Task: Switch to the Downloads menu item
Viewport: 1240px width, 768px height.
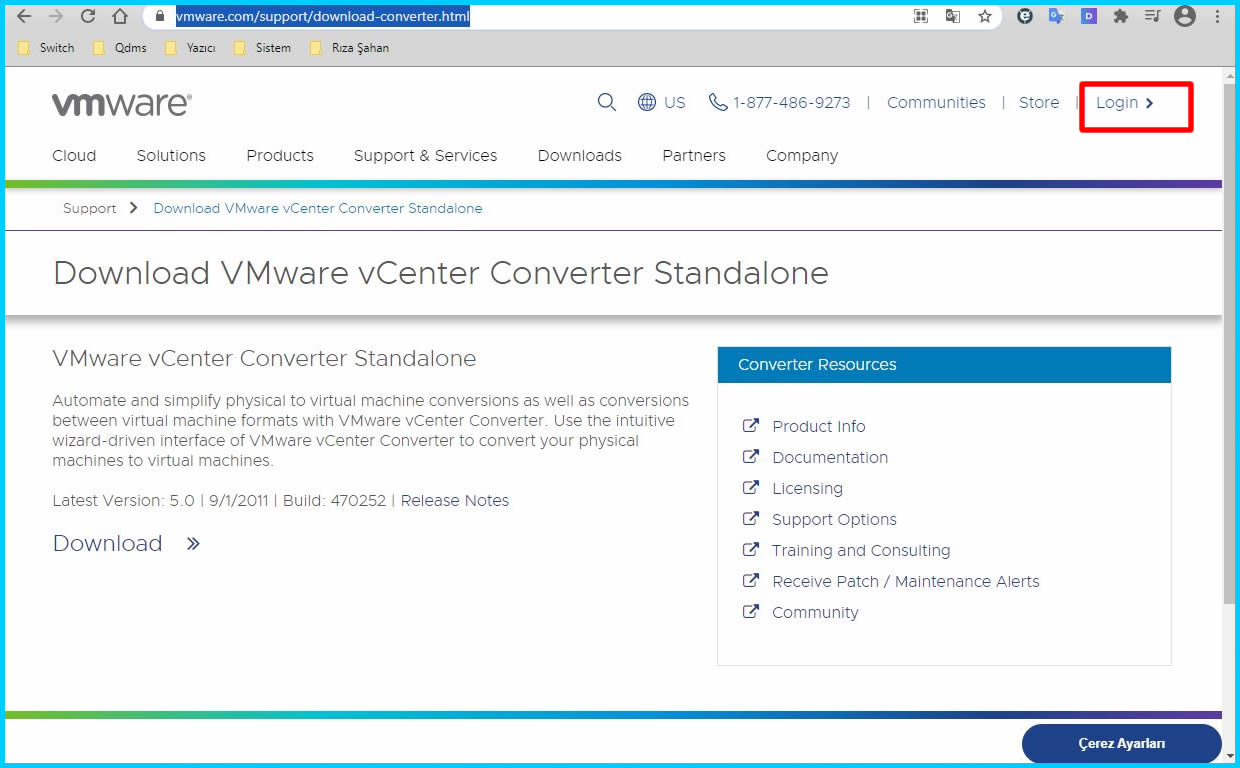Action: 579,155
